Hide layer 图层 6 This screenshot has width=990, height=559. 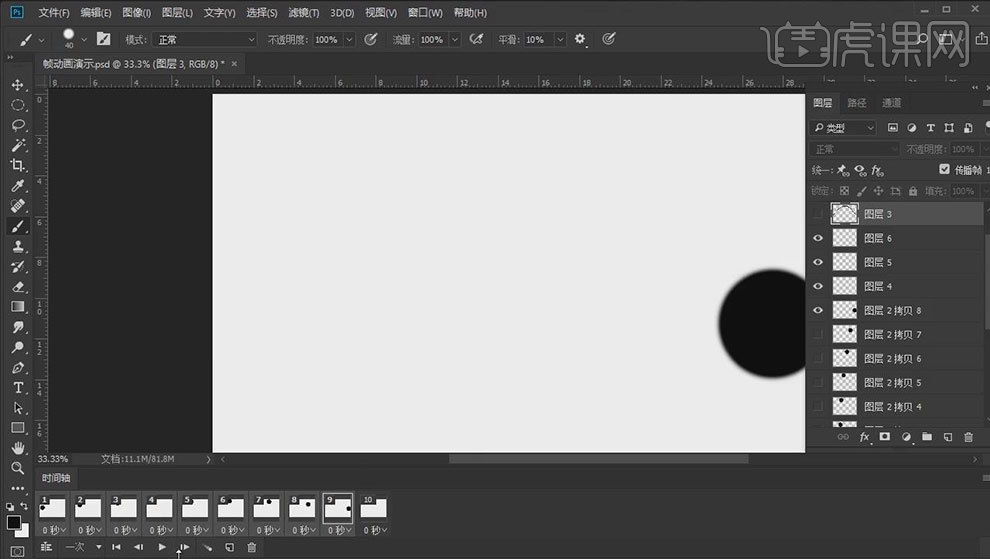coord(818,238)
